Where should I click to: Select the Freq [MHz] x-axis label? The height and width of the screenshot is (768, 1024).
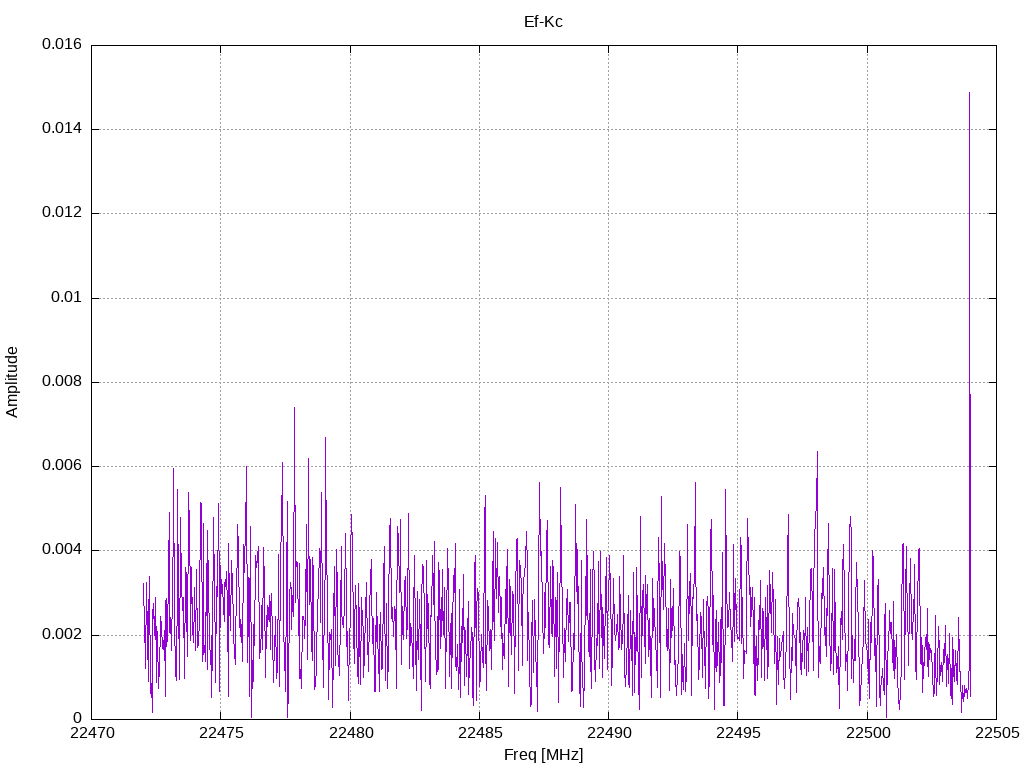[x=543, y=754]
